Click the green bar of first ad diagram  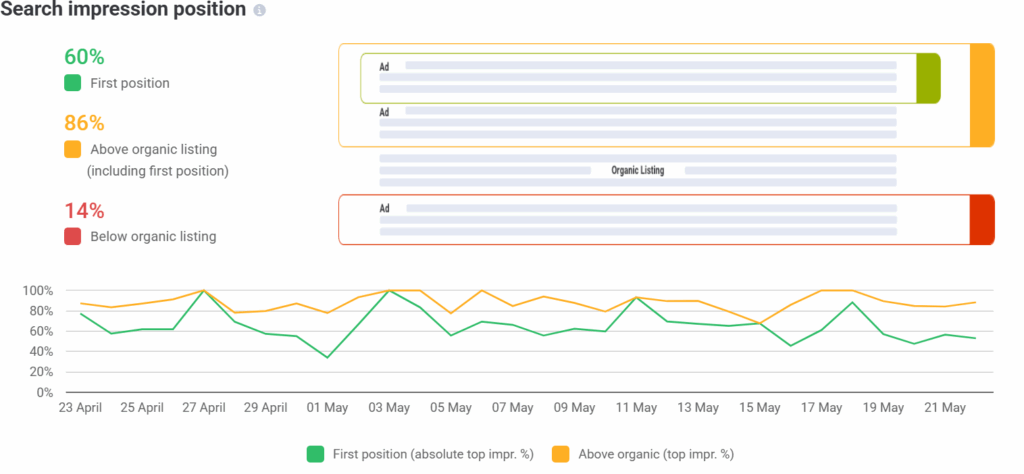coord(928,78)
